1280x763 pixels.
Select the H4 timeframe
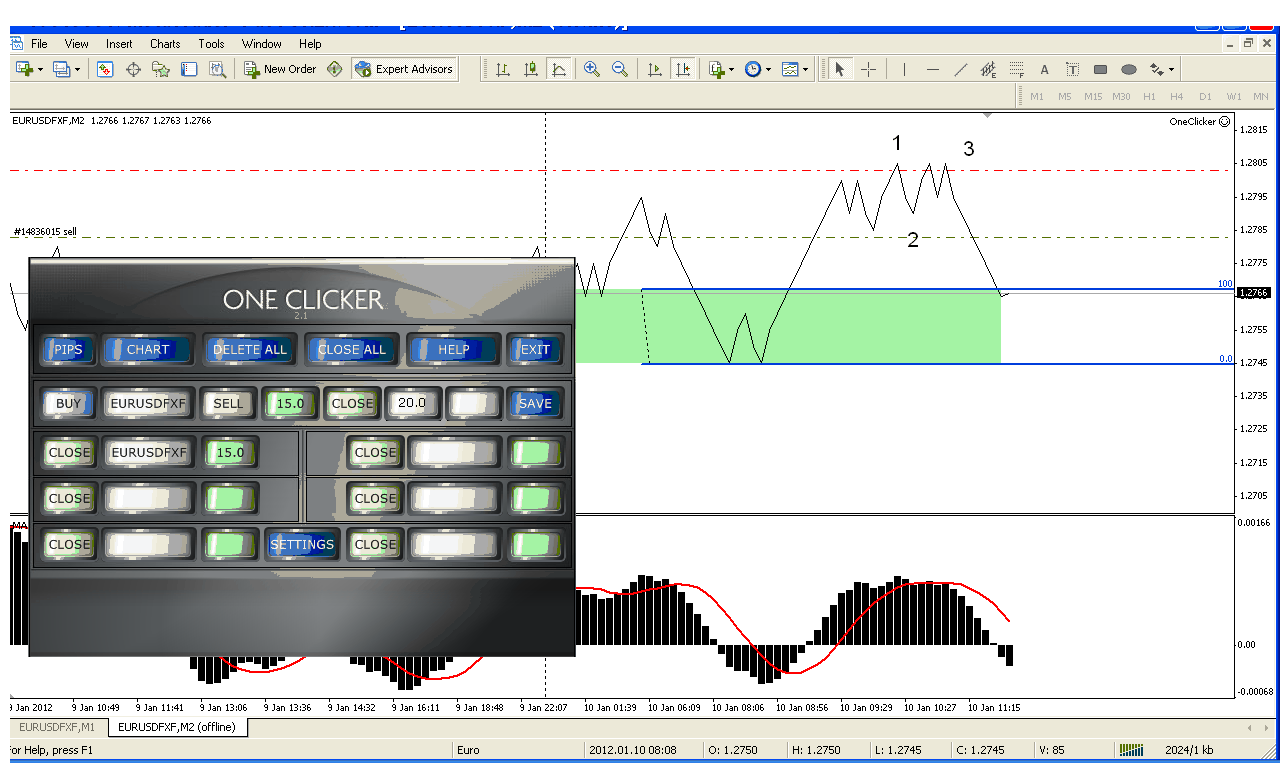click(1176, 96)
